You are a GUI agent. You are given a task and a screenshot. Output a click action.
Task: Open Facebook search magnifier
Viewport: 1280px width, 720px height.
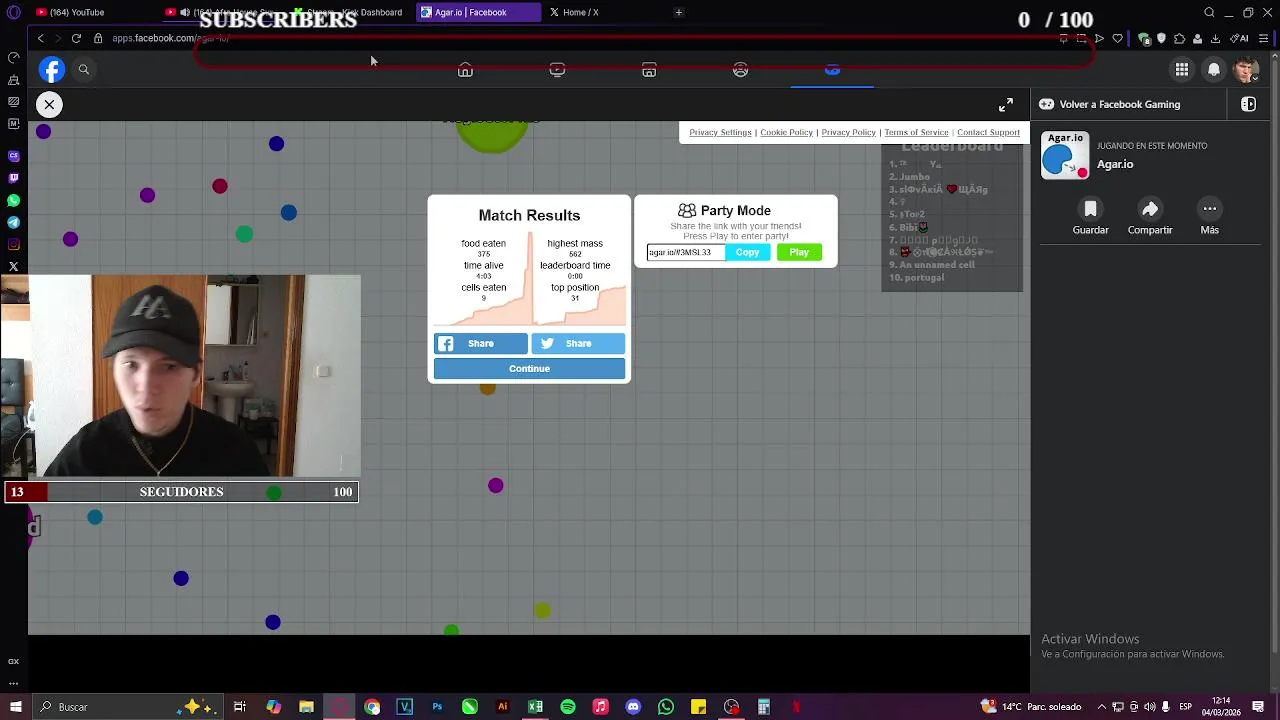(x=84, y=69)
